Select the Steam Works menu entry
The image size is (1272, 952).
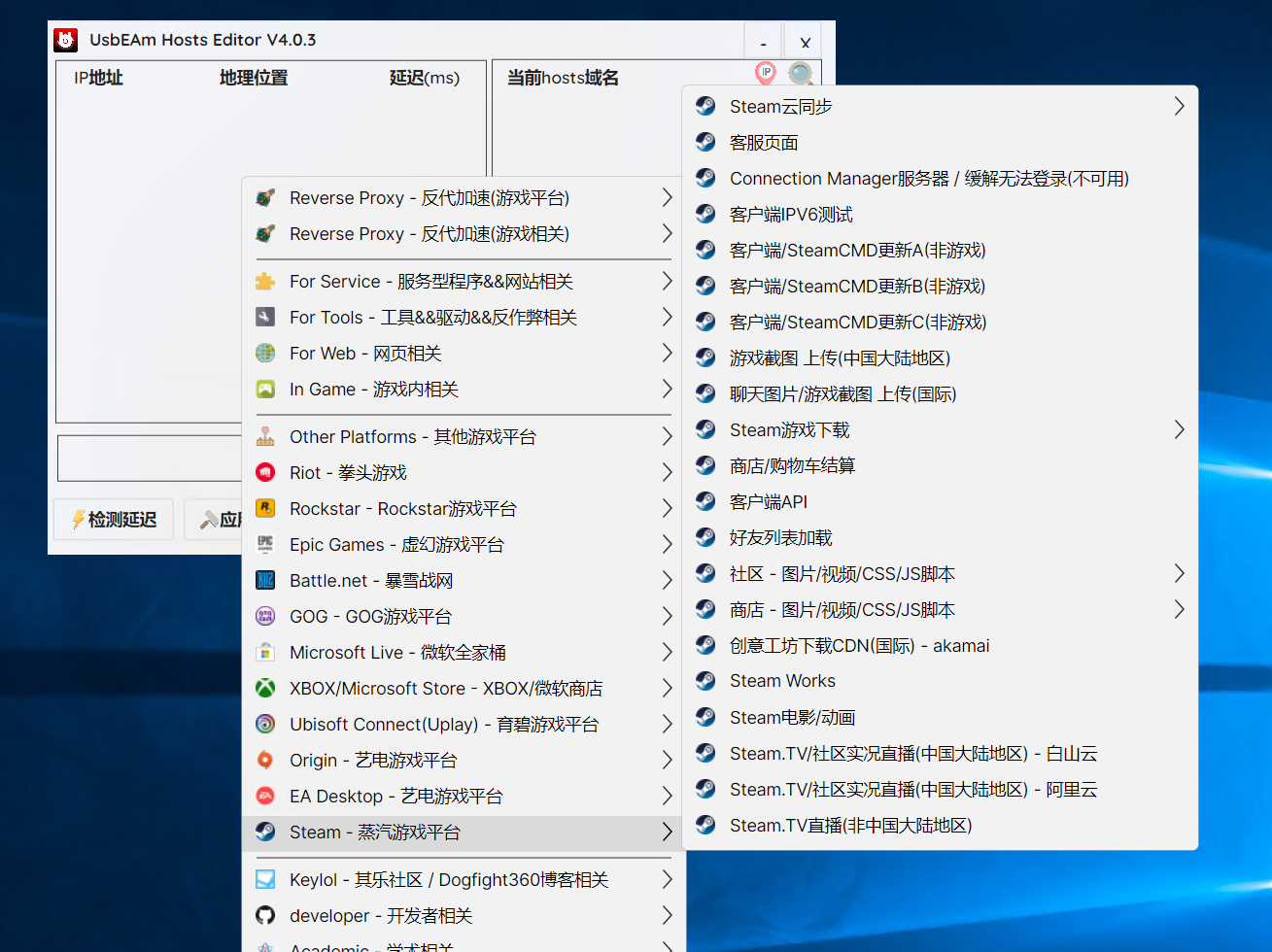tap(782, 681)
